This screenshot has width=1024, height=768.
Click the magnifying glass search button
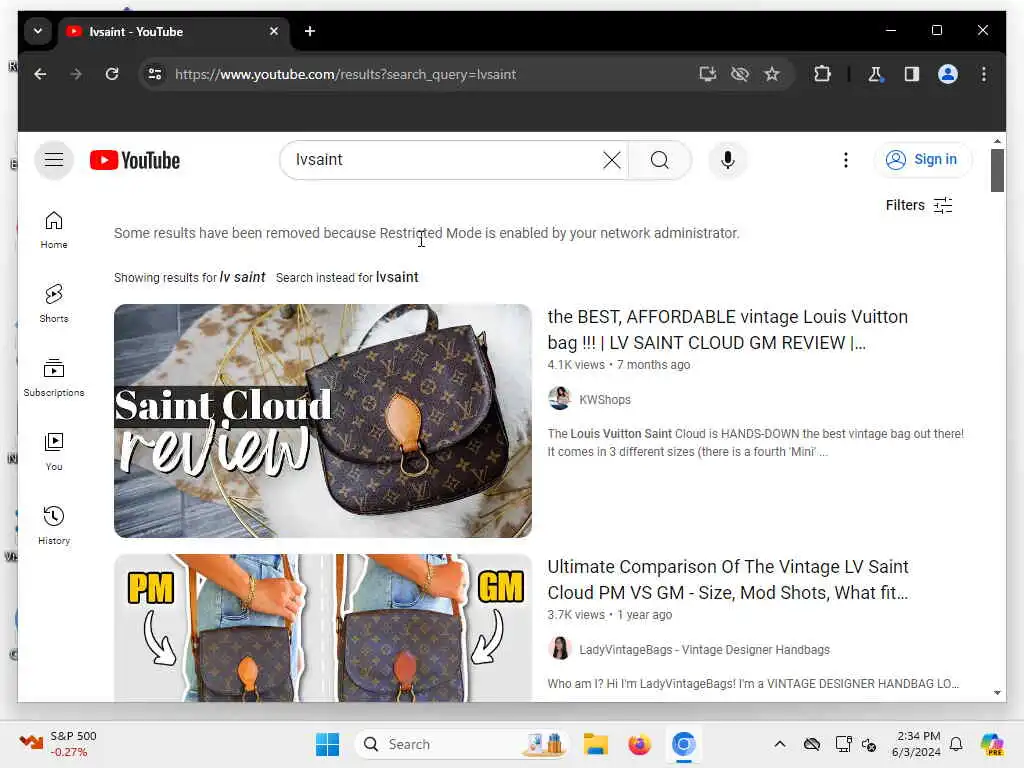[660, 160]
